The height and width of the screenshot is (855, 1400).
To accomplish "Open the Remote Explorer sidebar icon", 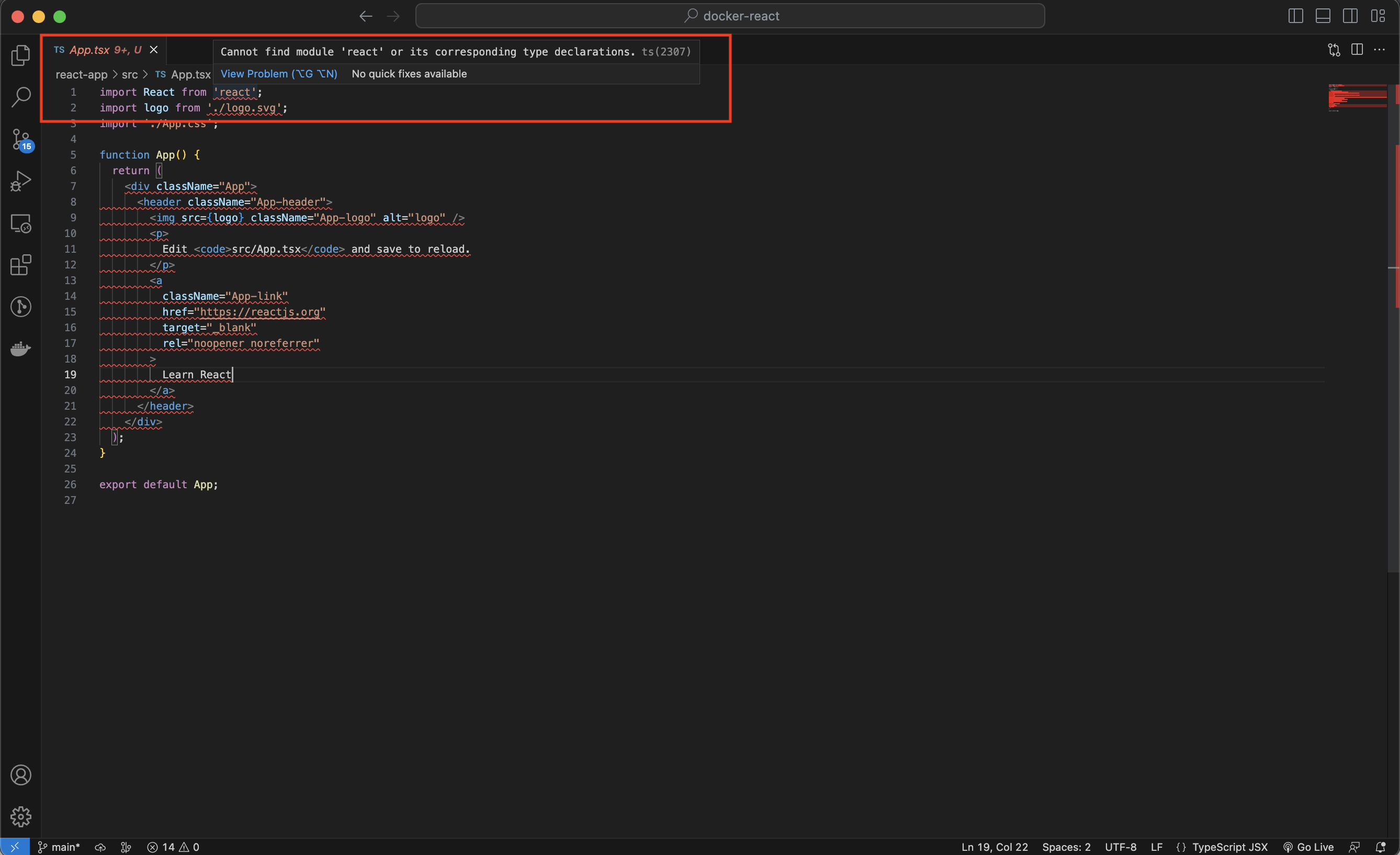I will [x=21, y=223].
